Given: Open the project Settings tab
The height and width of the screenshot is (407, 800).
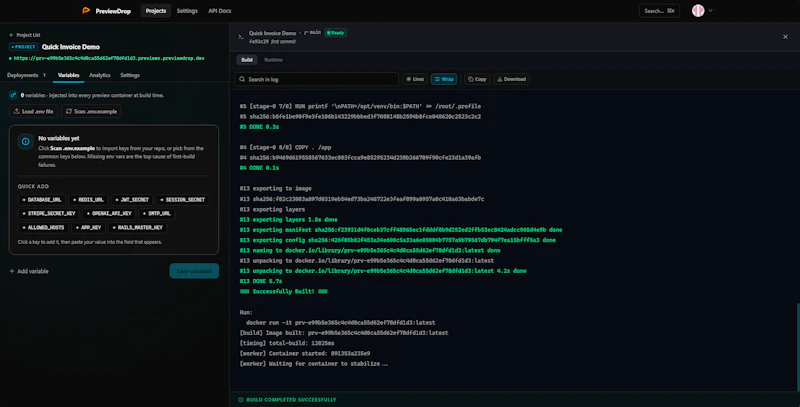Looking at the screenshot, I should [x=130, y=75].
